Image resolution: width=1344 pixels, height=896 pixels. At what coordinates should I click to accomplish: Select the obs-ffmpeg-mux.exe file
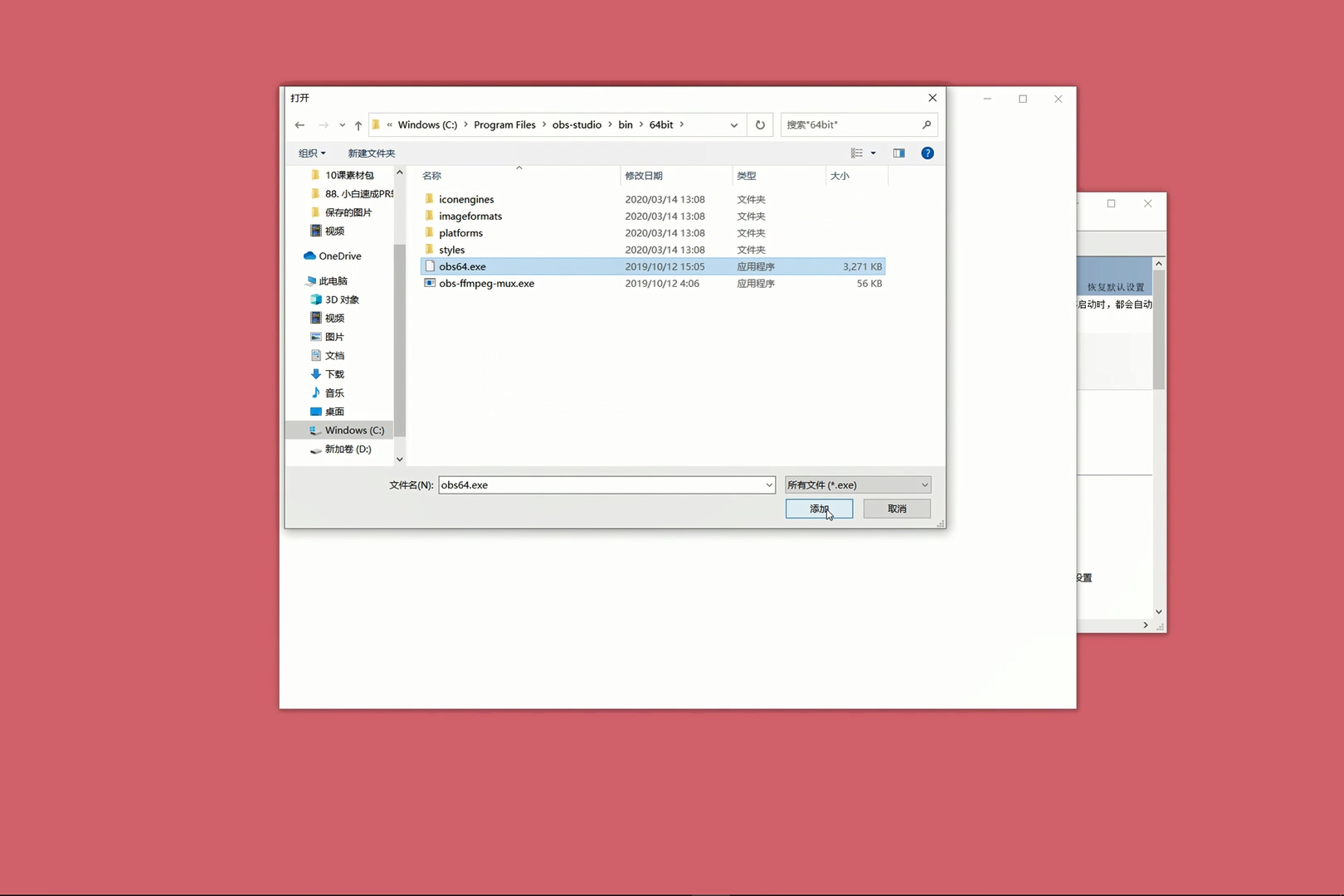point(653,283)
